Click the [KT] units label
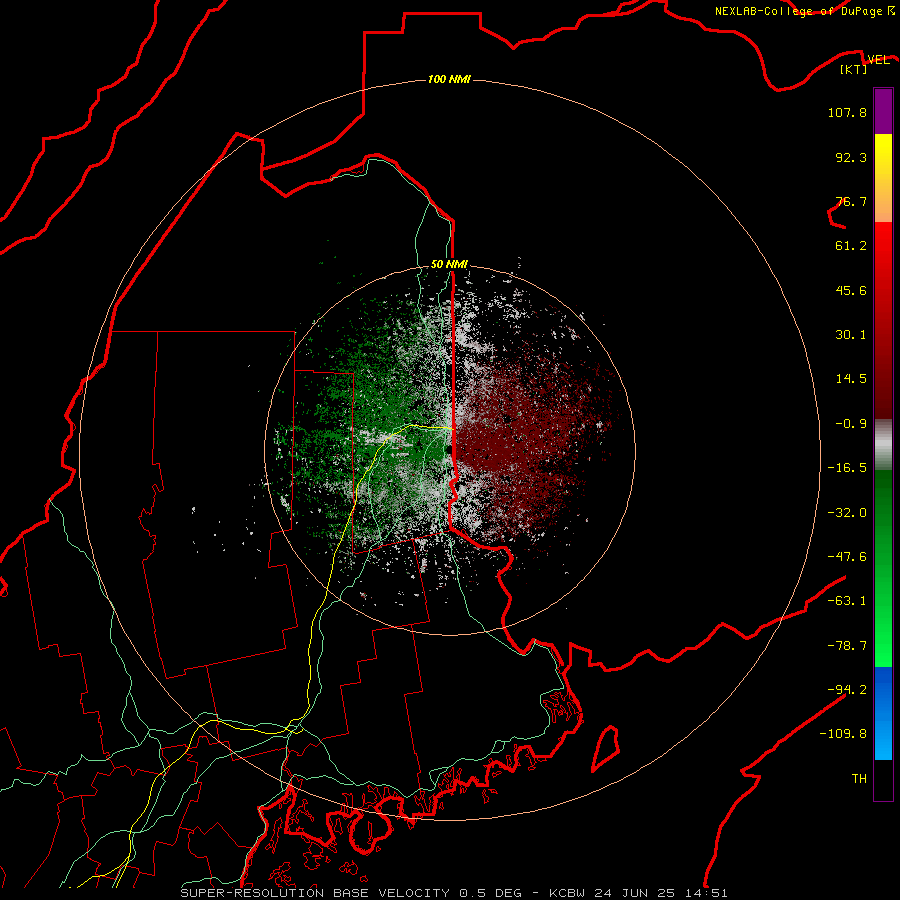Image resolution: width=900 pixels, height=900 pixels. click(854, 69)
